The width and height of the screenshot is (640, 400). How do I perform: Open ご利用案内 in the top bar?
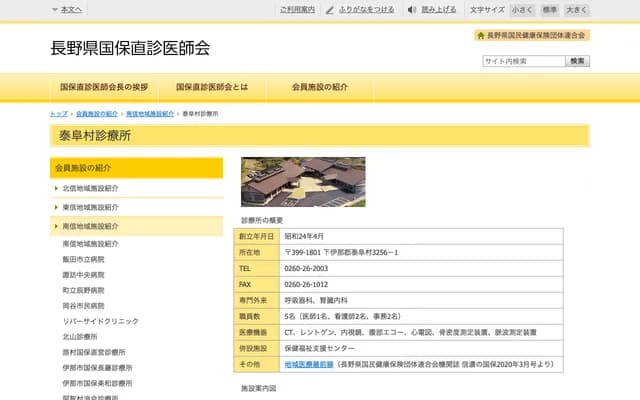tap(297, 9)
